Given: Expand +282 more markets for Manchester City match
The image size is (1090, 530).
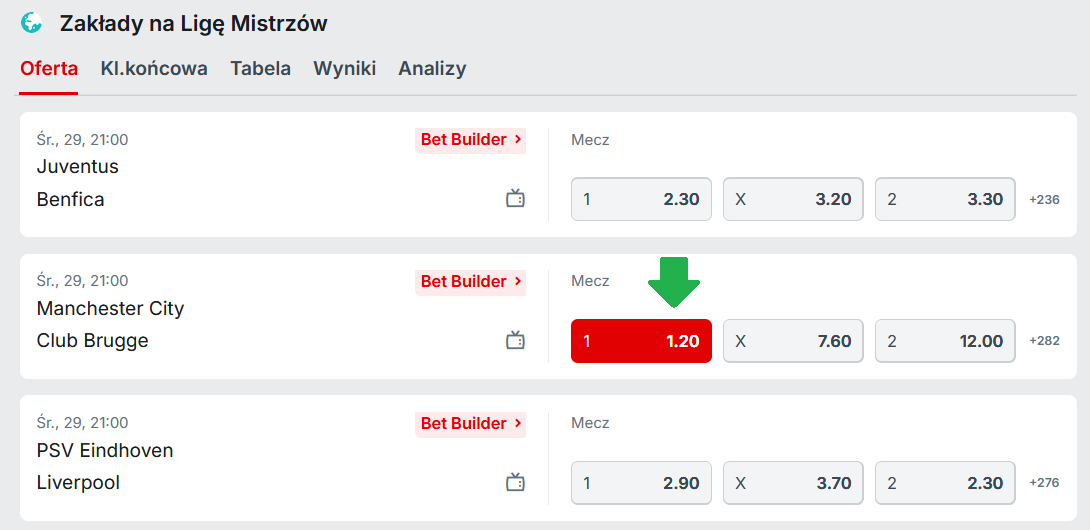Looking at the screenshot, I should click(1044, 341).
